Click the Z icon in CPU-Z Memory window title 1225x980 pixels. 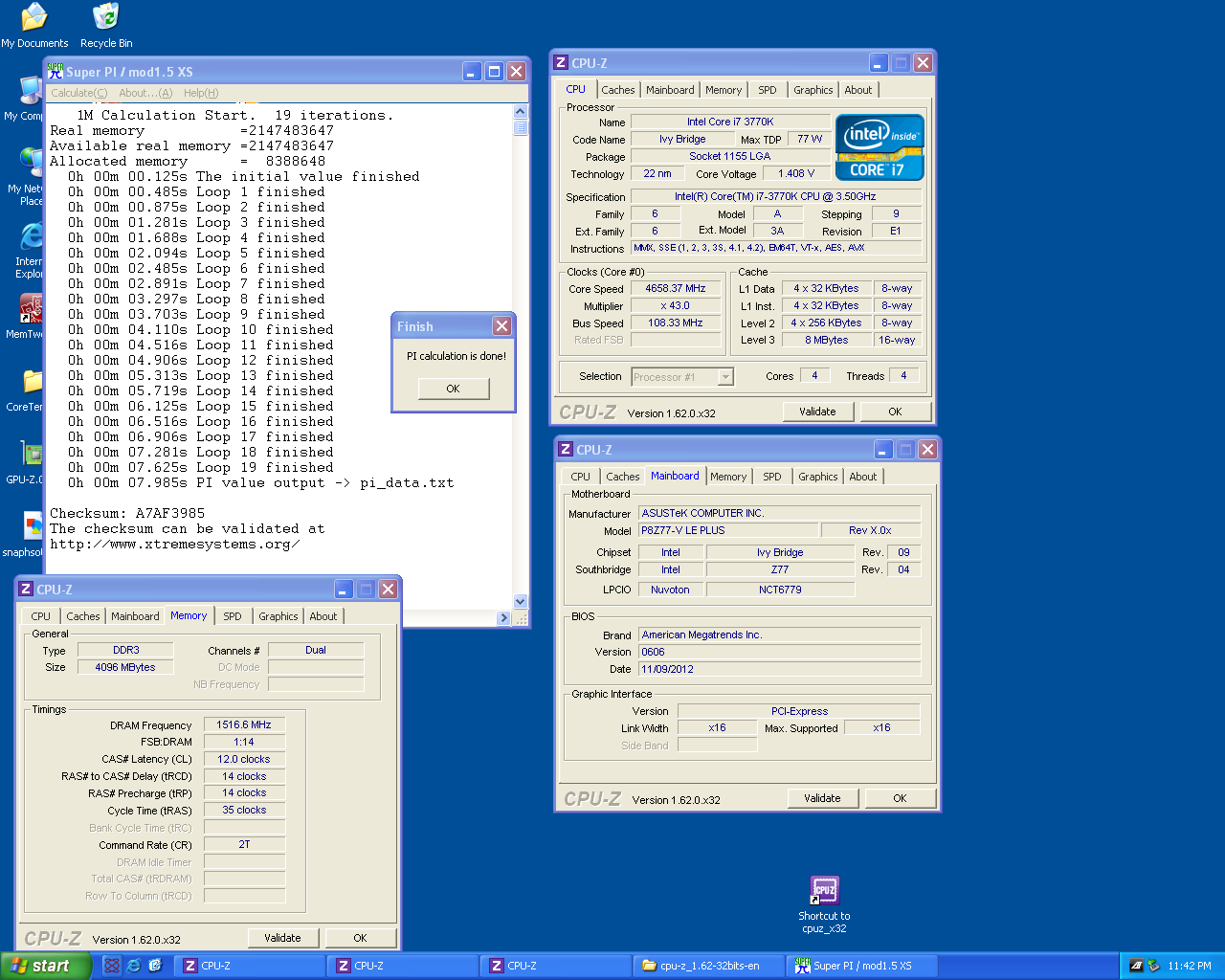pos(26,589)
